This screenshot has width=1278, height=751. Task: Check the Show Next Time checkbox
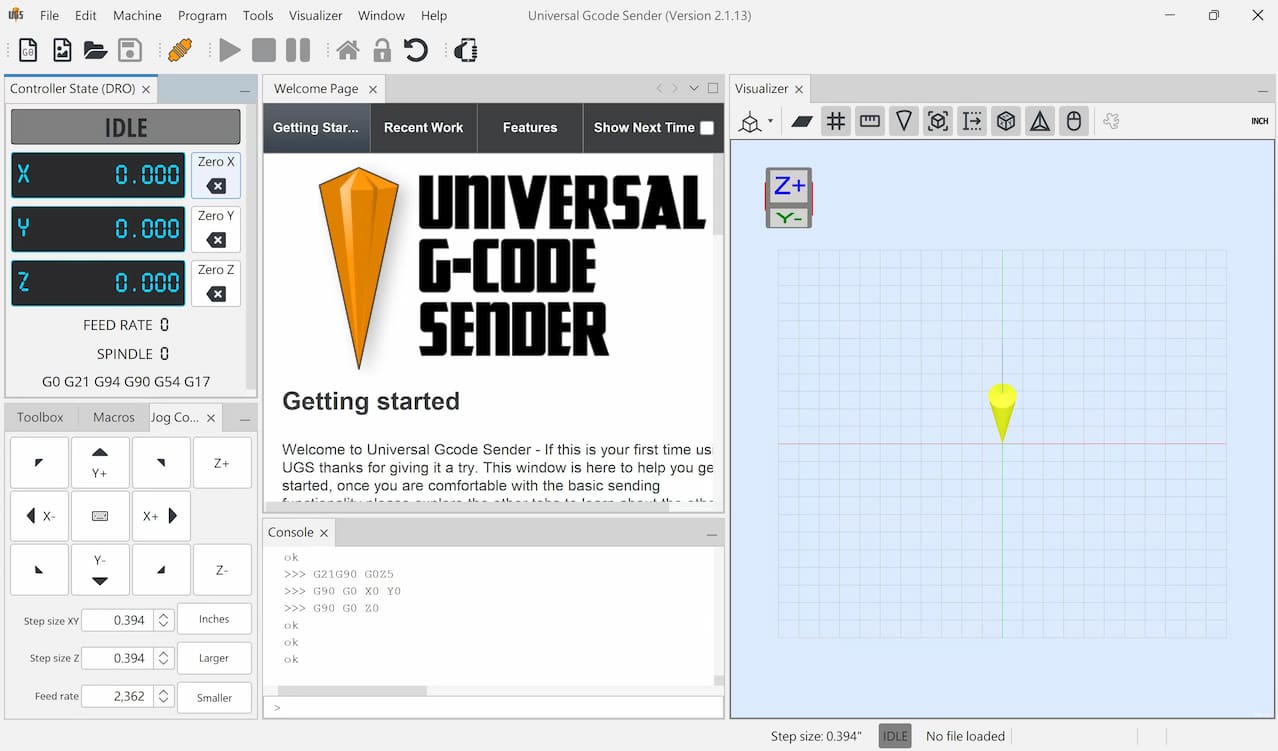coord(707,128)
